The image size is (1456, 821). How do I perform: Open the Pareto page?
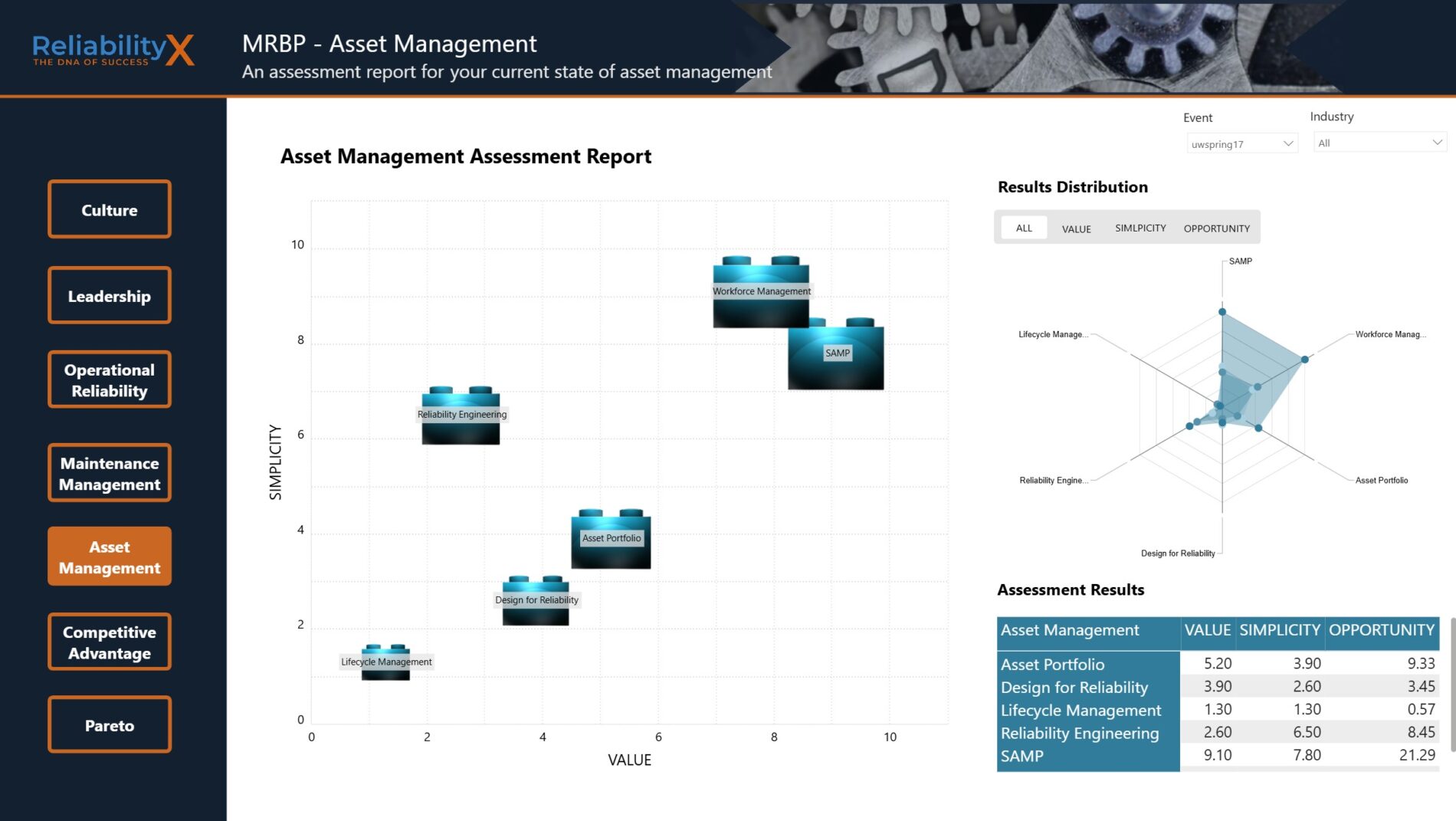(x=110, y=725)
